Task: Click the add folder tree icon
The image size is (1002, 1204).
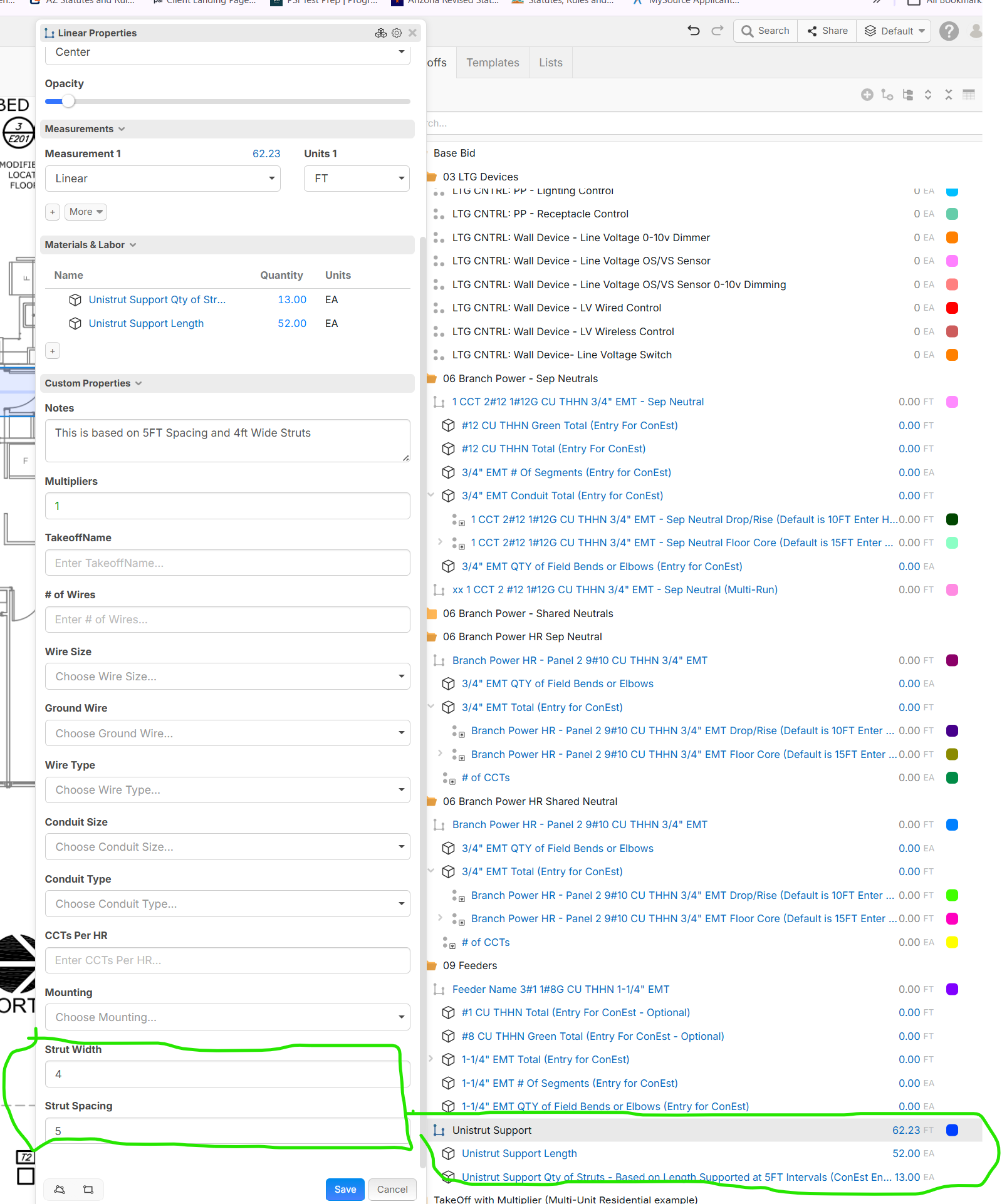Action: pos(907,95)
